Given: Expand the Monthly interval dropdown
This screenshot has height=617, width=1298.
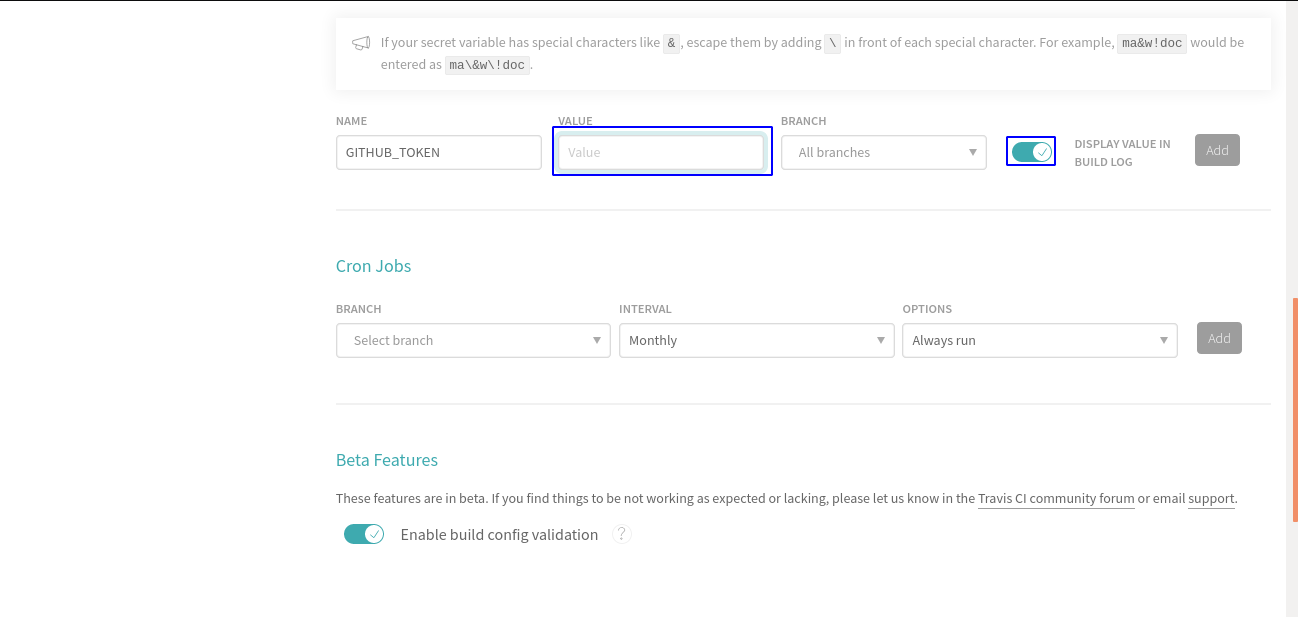Looking at the screenshot, I should 756,340.
